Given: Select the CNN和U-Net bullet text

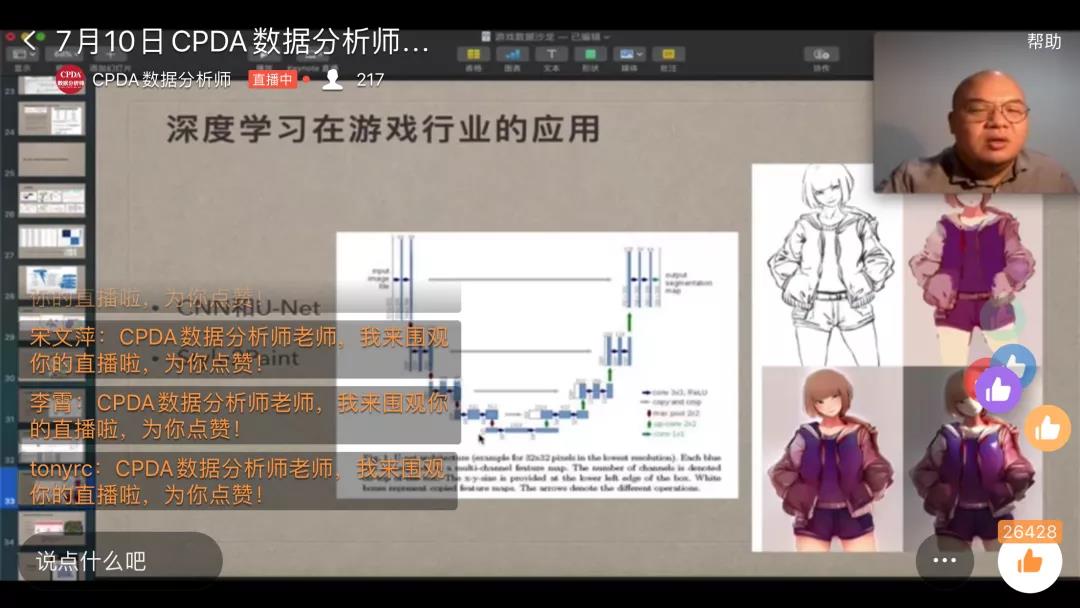Looking at the screenshot, I should pos(249,307).
